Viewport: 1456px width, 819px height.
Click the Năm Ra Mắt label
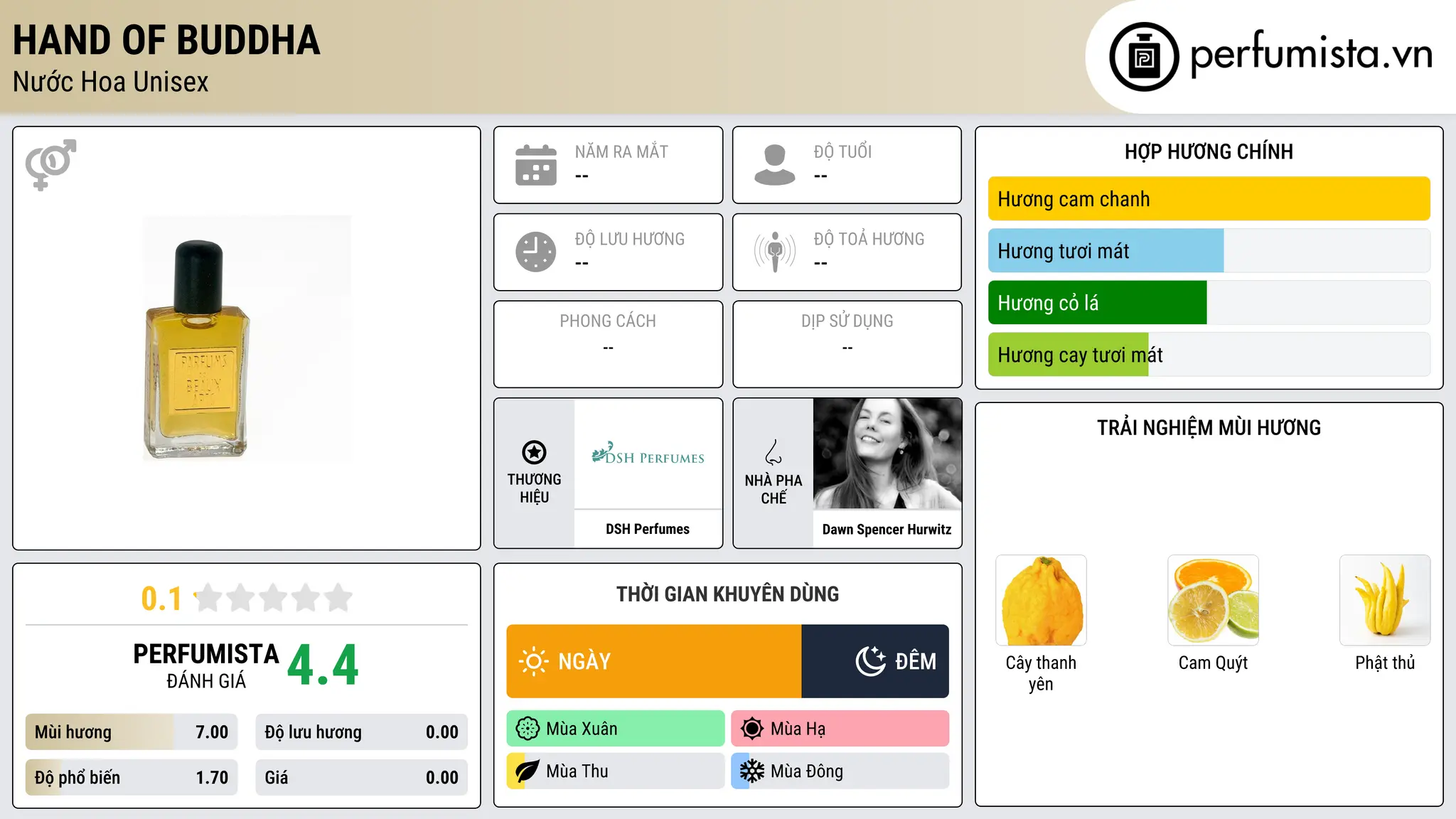[x=621, y=151]
